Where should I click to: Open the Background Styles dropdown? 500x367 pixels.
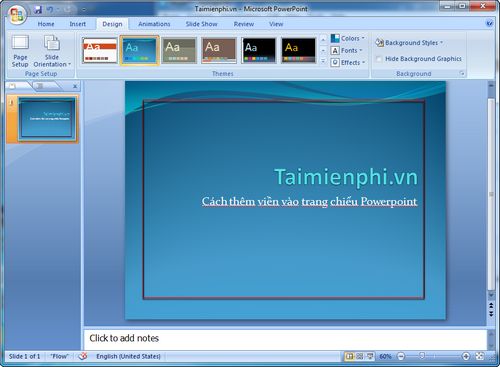(409, 43)
